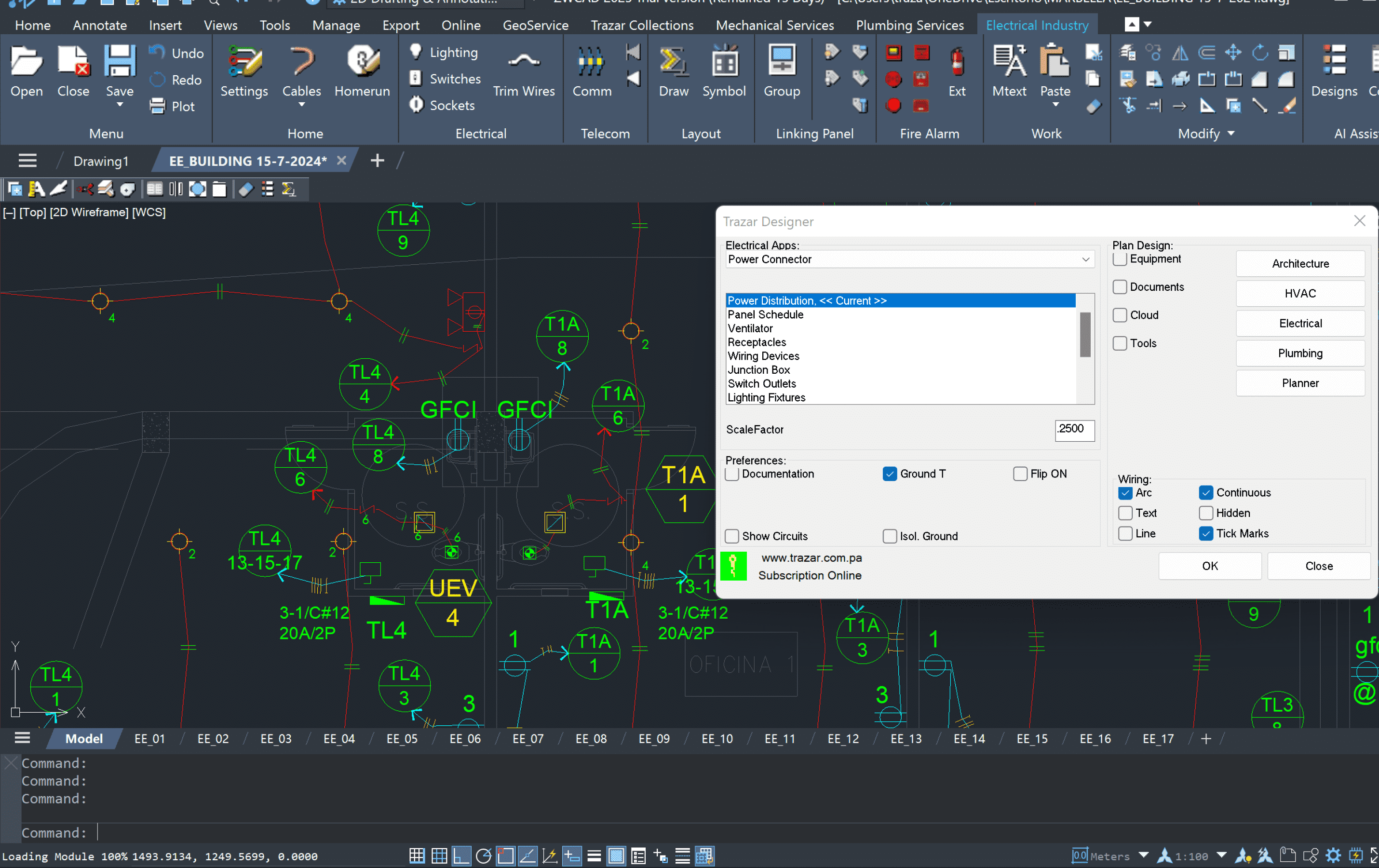Disable the Tick Marks wiring option
Viewport: 1379px width, 868px height.
(x=1205, y=533)
